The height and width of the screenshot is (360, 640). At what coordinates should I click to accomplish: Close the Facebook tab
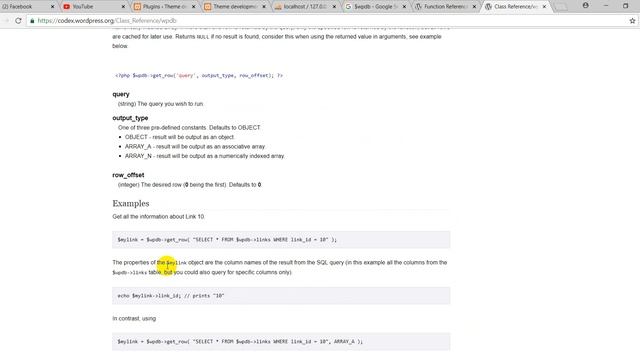52,7
